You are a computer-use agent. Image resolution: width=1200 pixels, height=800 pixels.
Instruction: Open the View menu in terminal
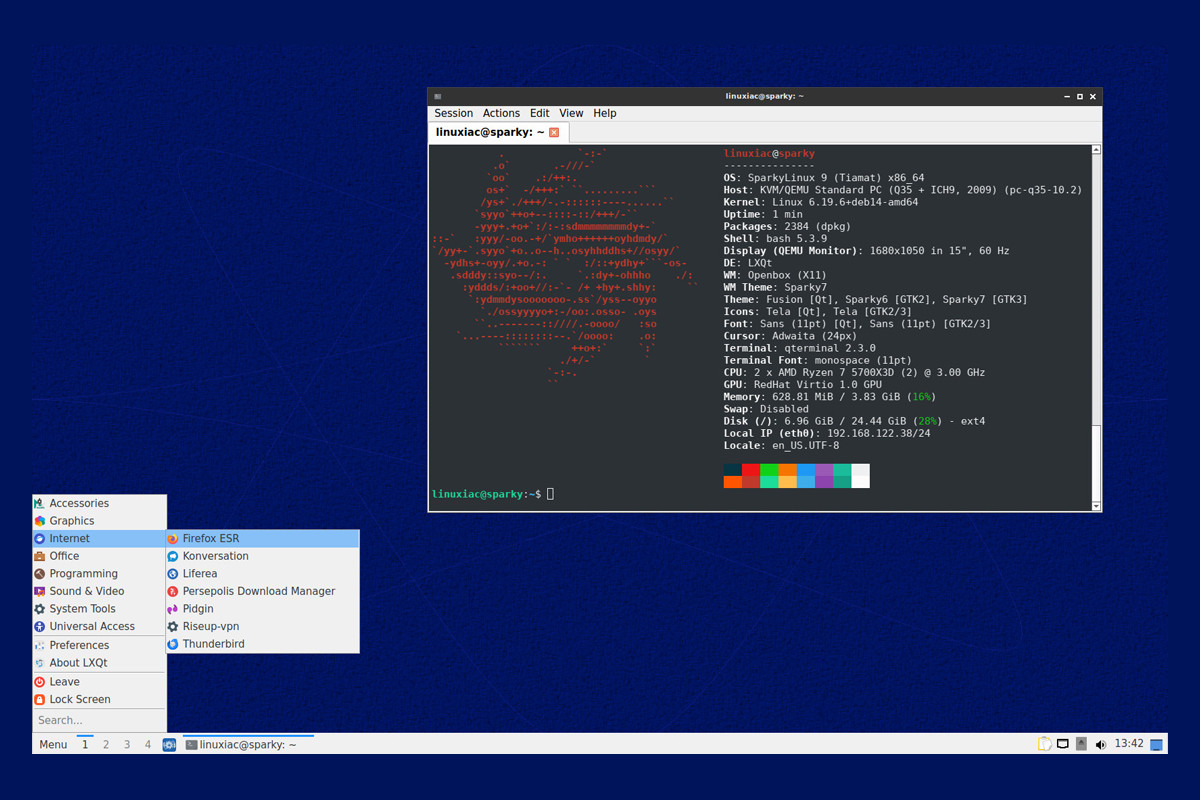571,113
